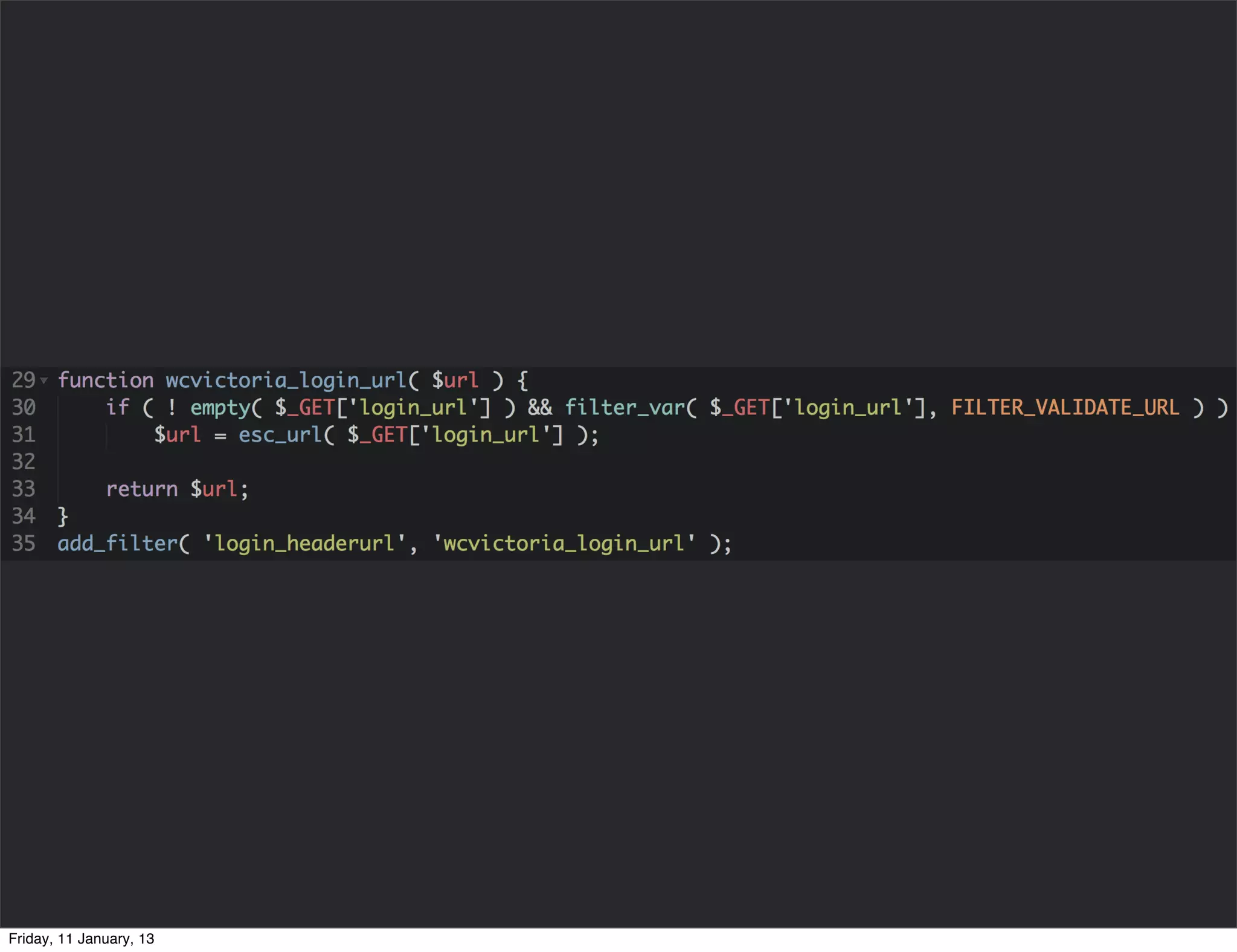
Task: Click line number 30 in the gutter
Action: (24, 407)
